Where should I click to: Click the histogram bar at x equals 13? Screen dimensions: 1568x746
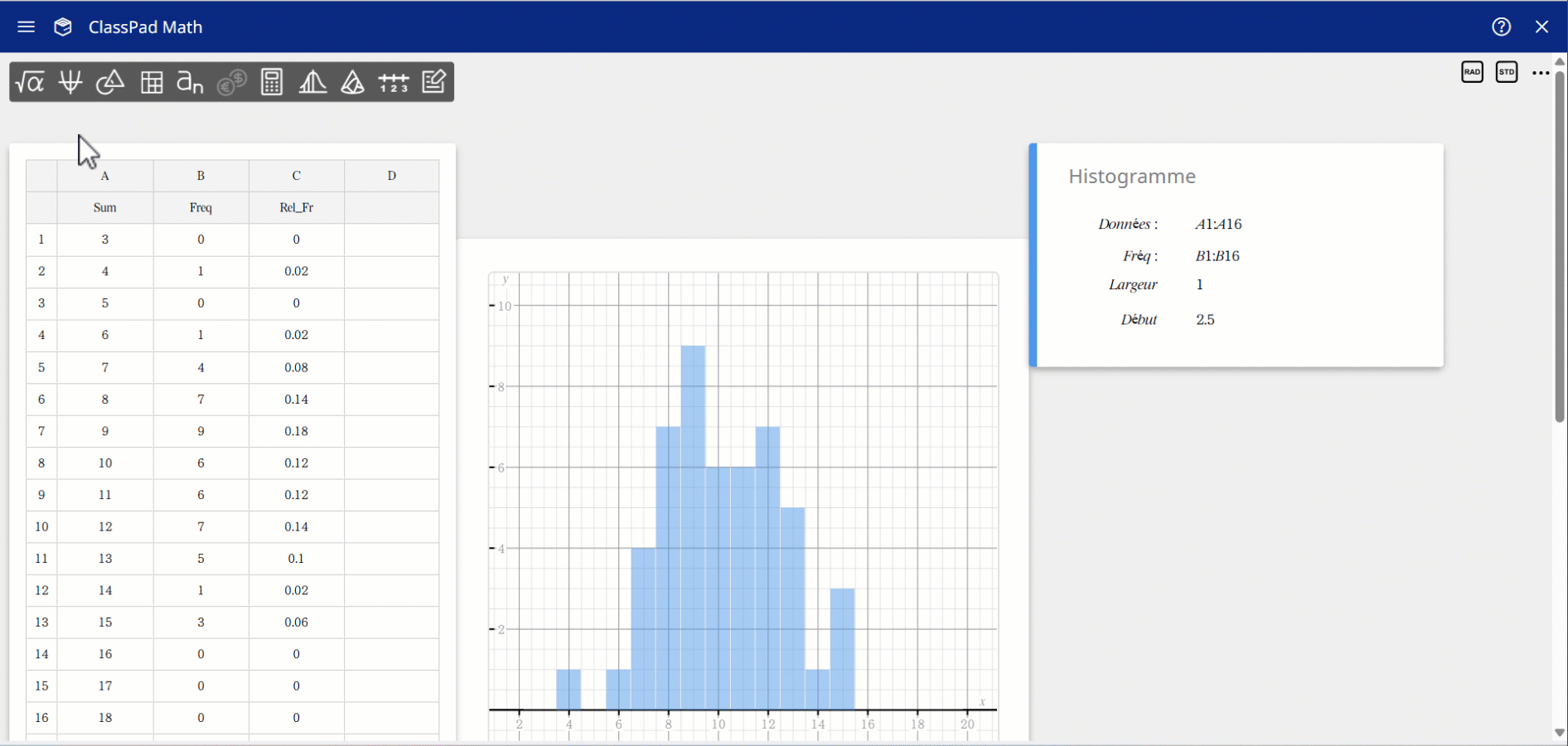792,608
